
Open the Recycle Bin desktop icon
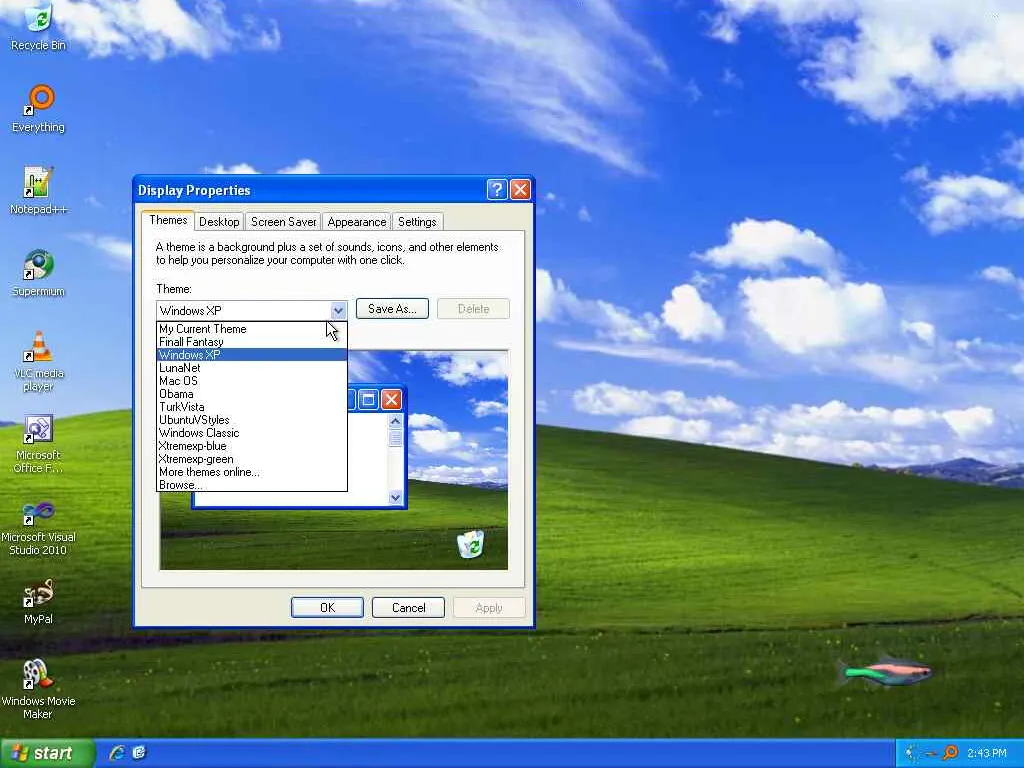coord(39,26)
